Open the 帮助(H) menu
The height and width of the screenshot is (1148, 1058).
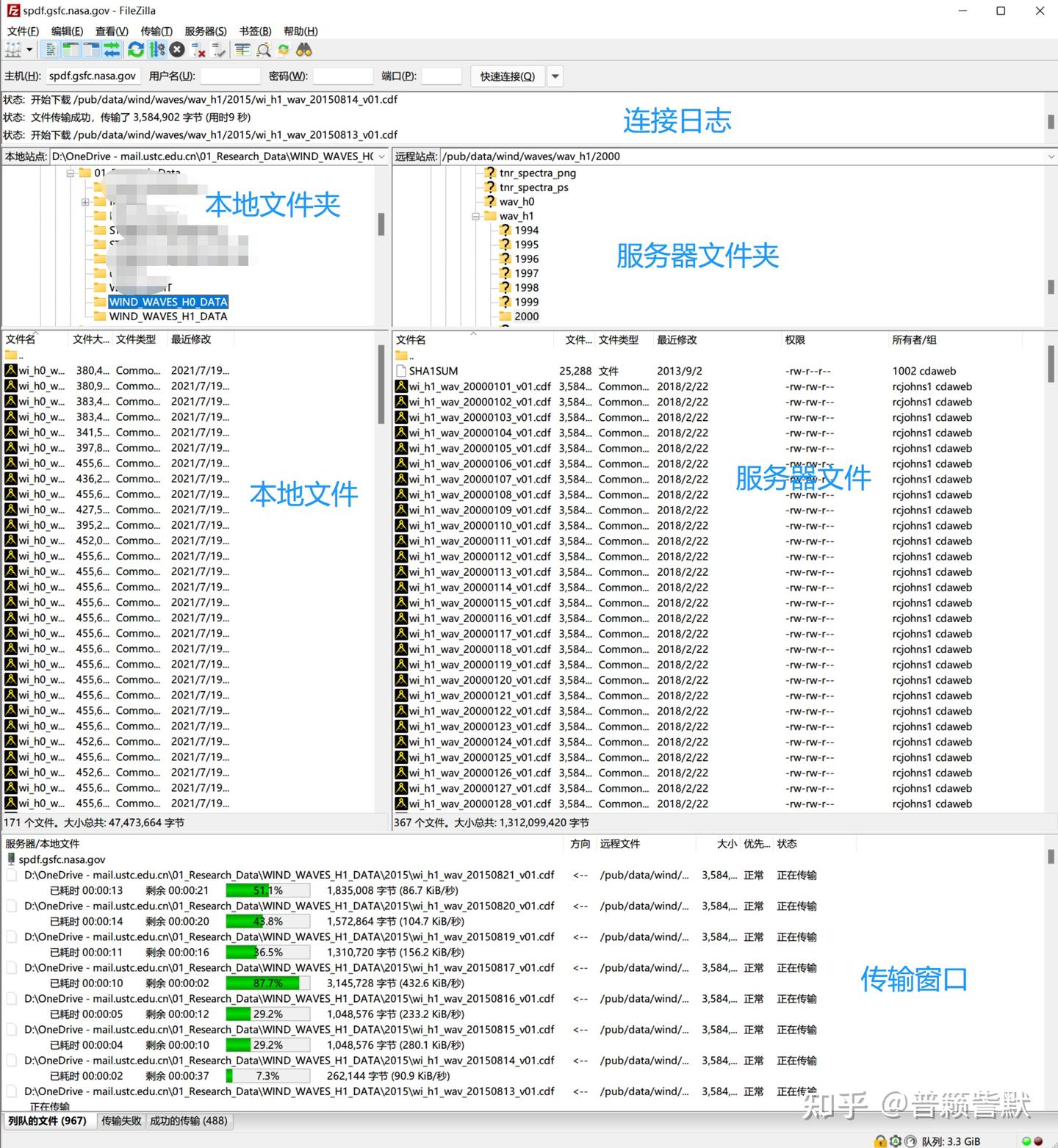tap(301, 31)
